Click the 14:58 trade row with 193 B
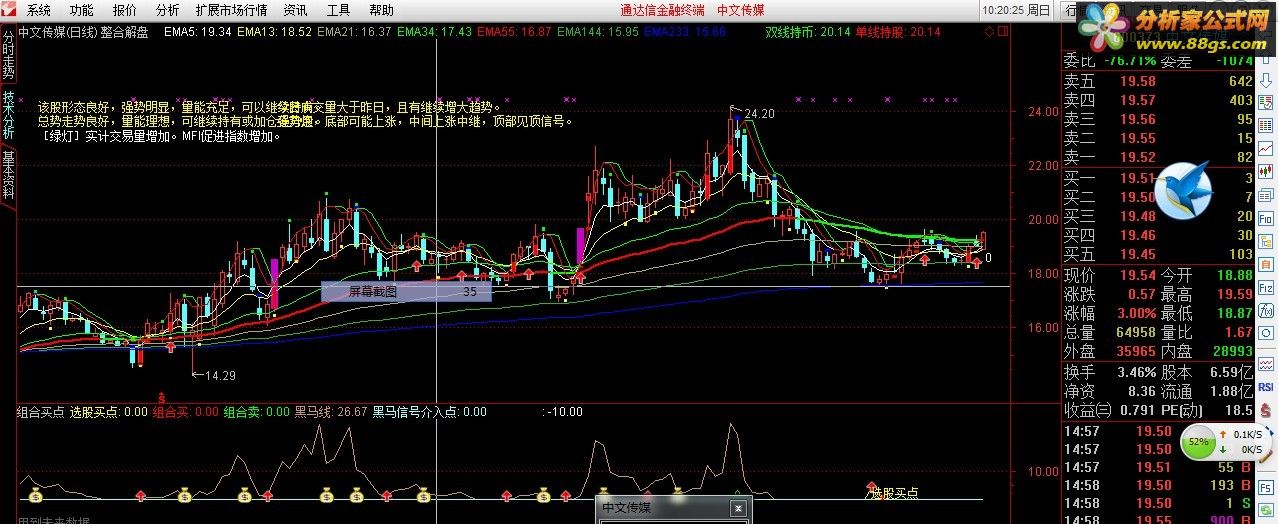 (1158, 485)
